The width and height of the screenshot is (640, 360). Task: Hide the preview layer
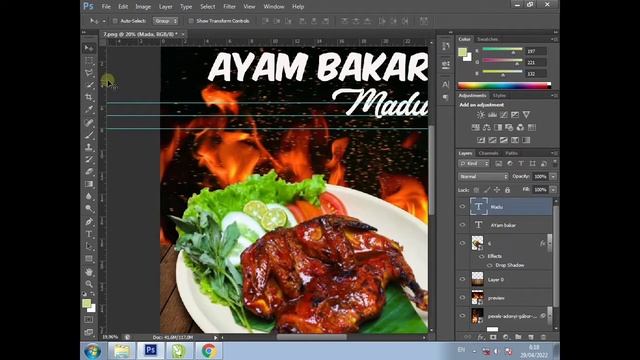[462, 298]
